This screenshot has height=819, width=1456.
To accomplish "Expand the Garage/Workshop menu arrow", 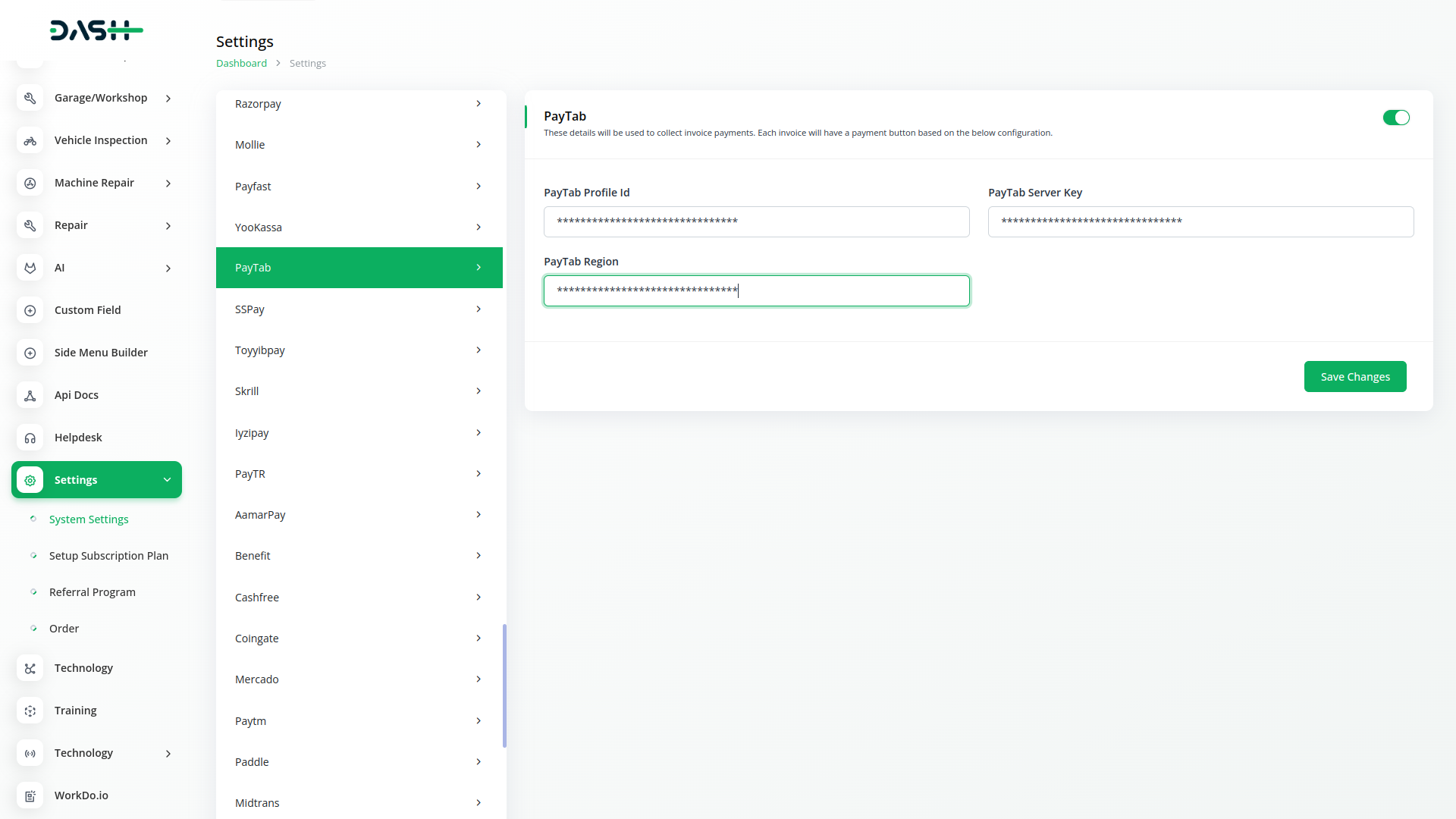I will coord(168,99).
